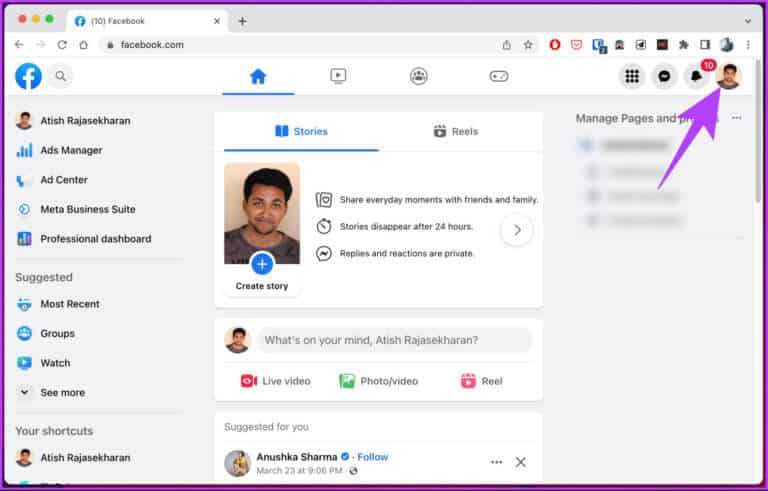Open Chrome three-dot menu
The image size is (768, 491).
(x=748, y=45)
